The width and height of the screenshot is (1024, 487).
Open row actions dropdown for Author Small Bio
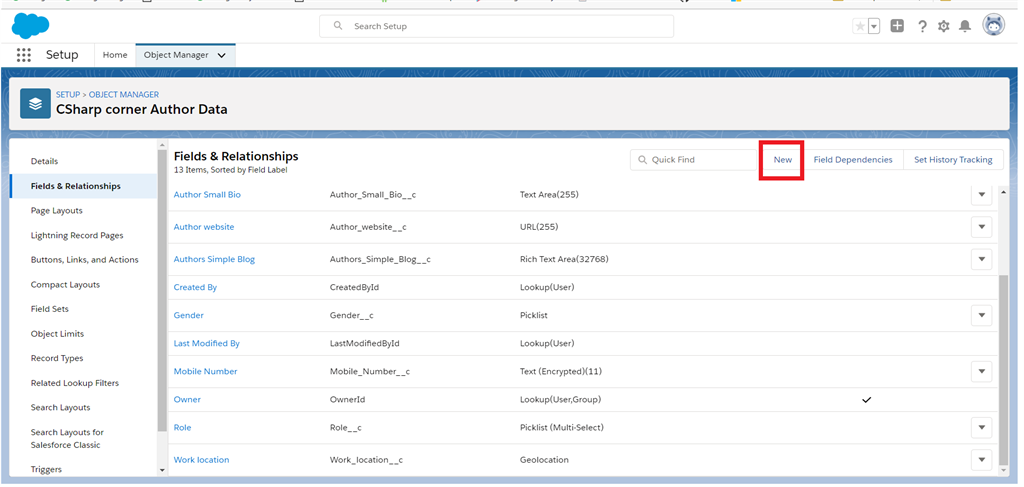(982, 195)
